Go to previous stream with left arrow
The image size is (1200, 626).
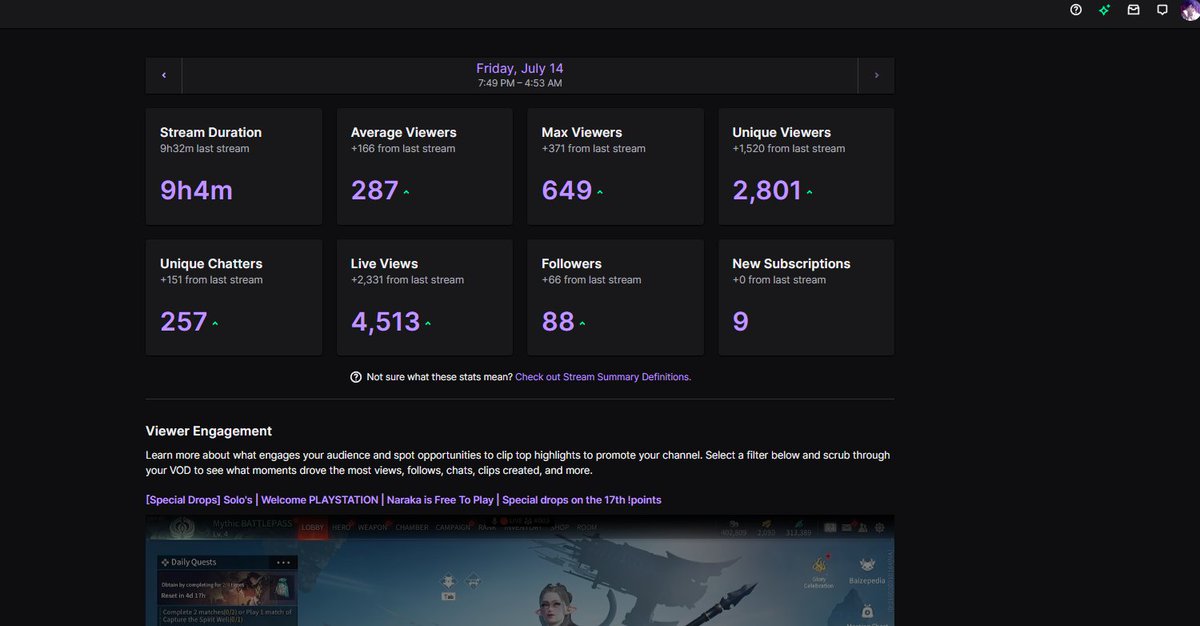[x=164, y=75]
